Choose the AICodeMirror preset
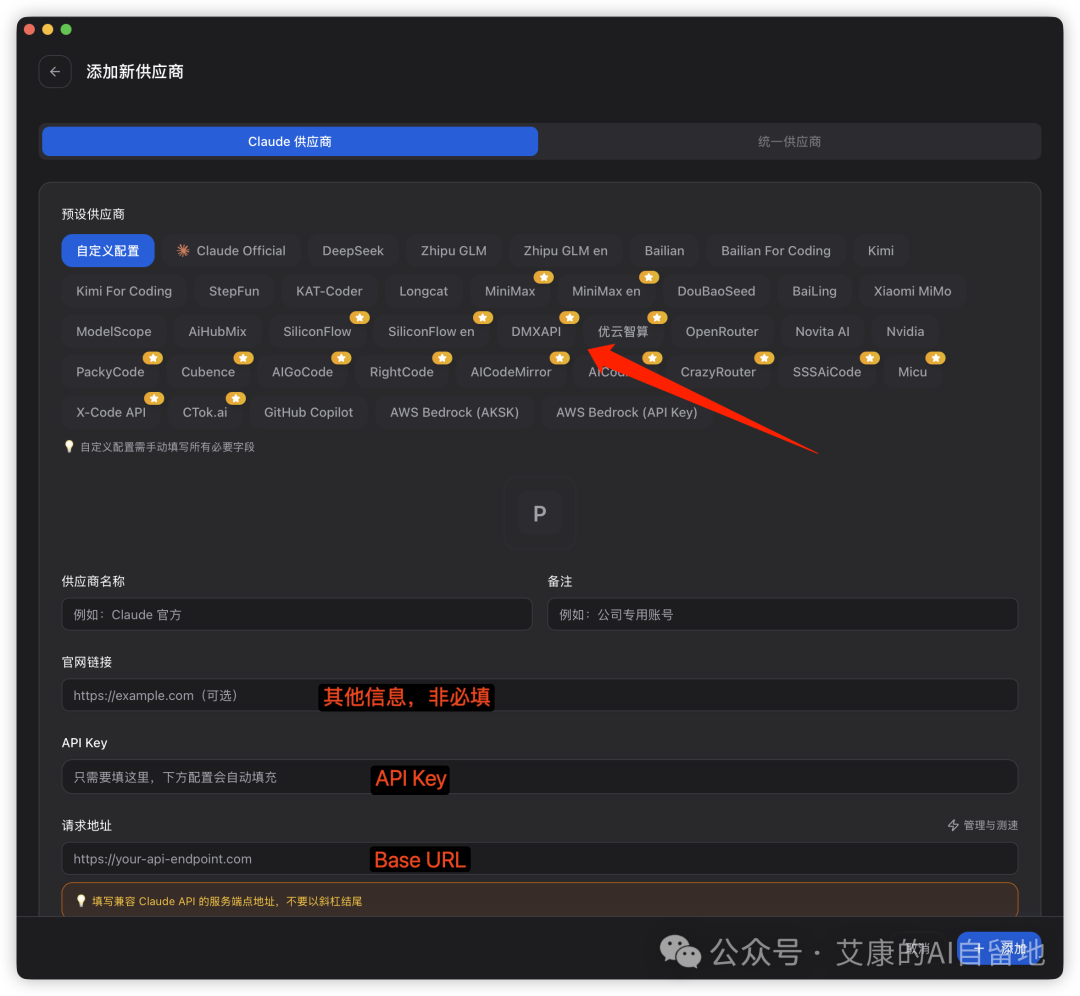This screenshot has width=1080, height=996. point(511,372)
